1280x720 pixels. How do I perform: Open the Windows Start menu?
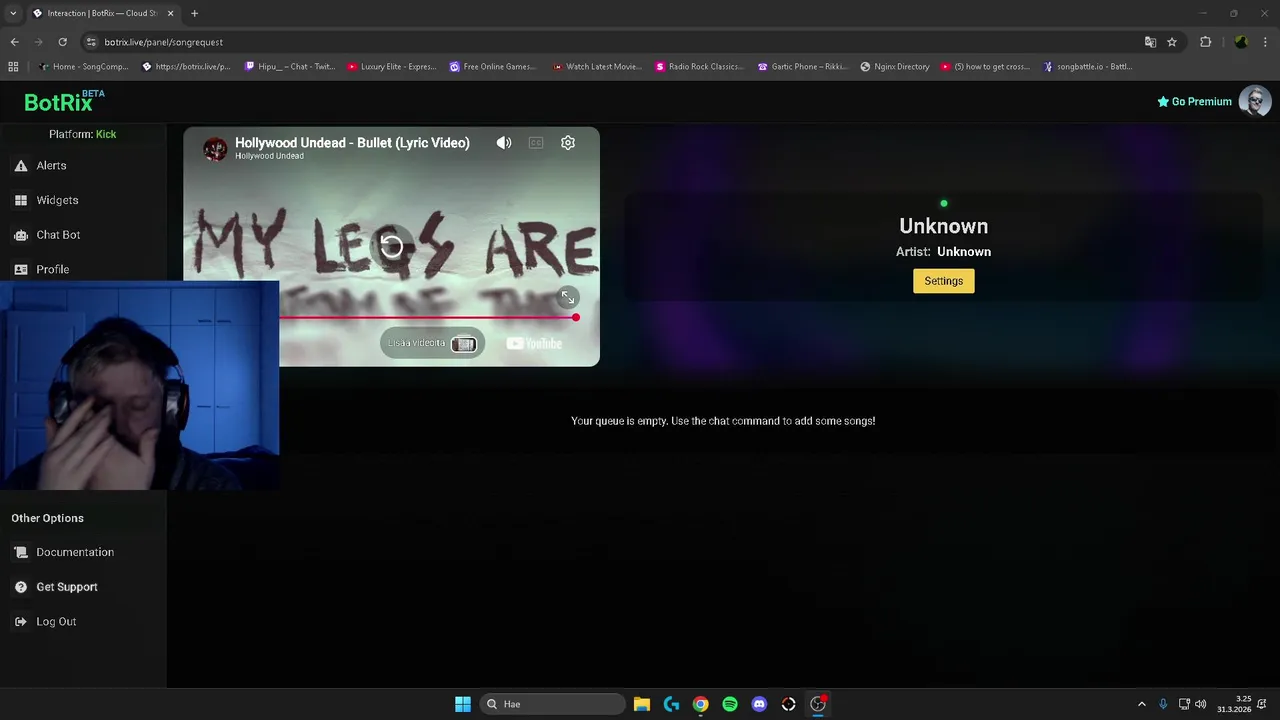click(463, 704)
